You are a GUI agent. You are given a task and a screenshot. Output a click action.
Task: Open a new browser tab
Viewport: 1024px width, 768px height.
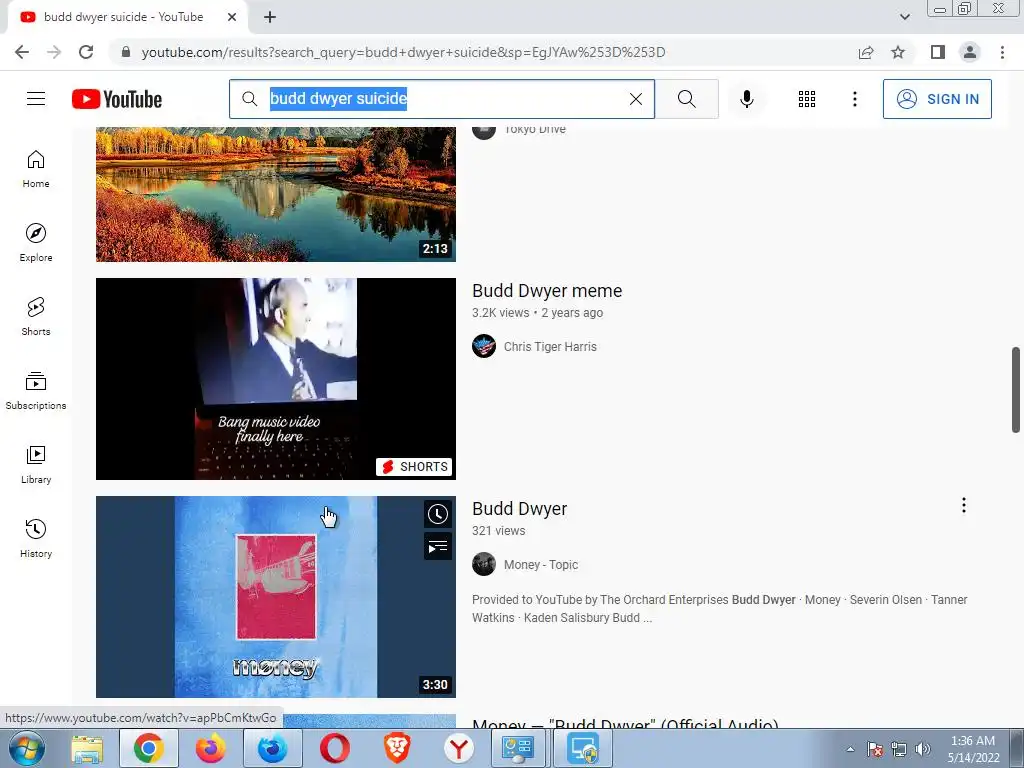click(270, 17)
